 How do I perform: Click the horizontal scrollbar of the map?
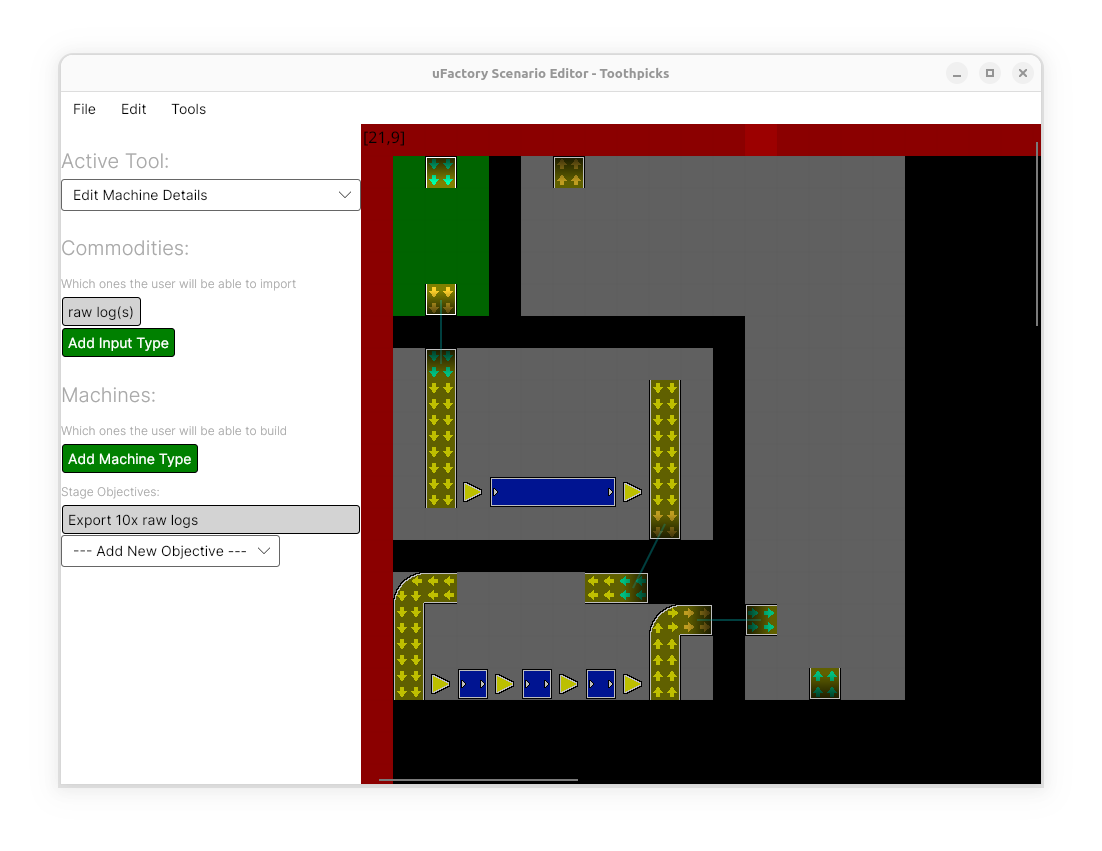point(479,779)
